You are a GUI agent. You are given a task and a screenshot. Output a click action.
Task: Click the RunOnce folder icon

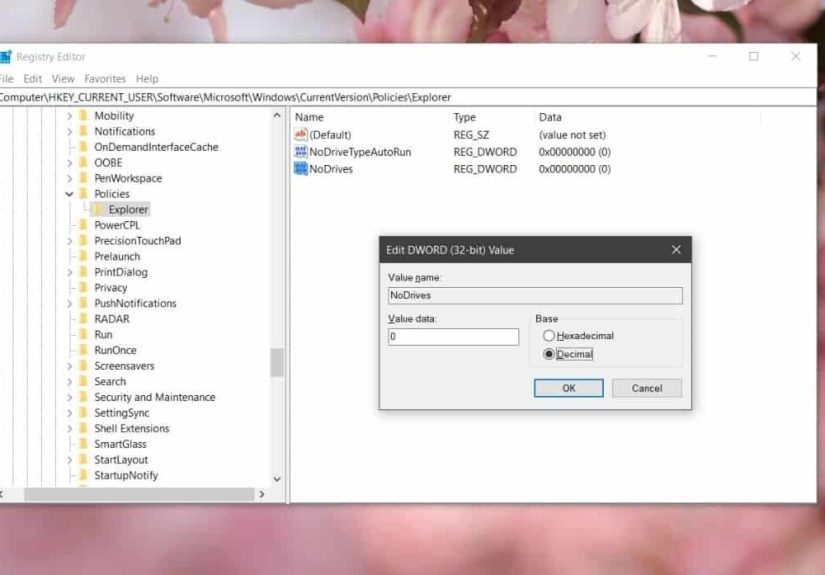coord(83,350)
